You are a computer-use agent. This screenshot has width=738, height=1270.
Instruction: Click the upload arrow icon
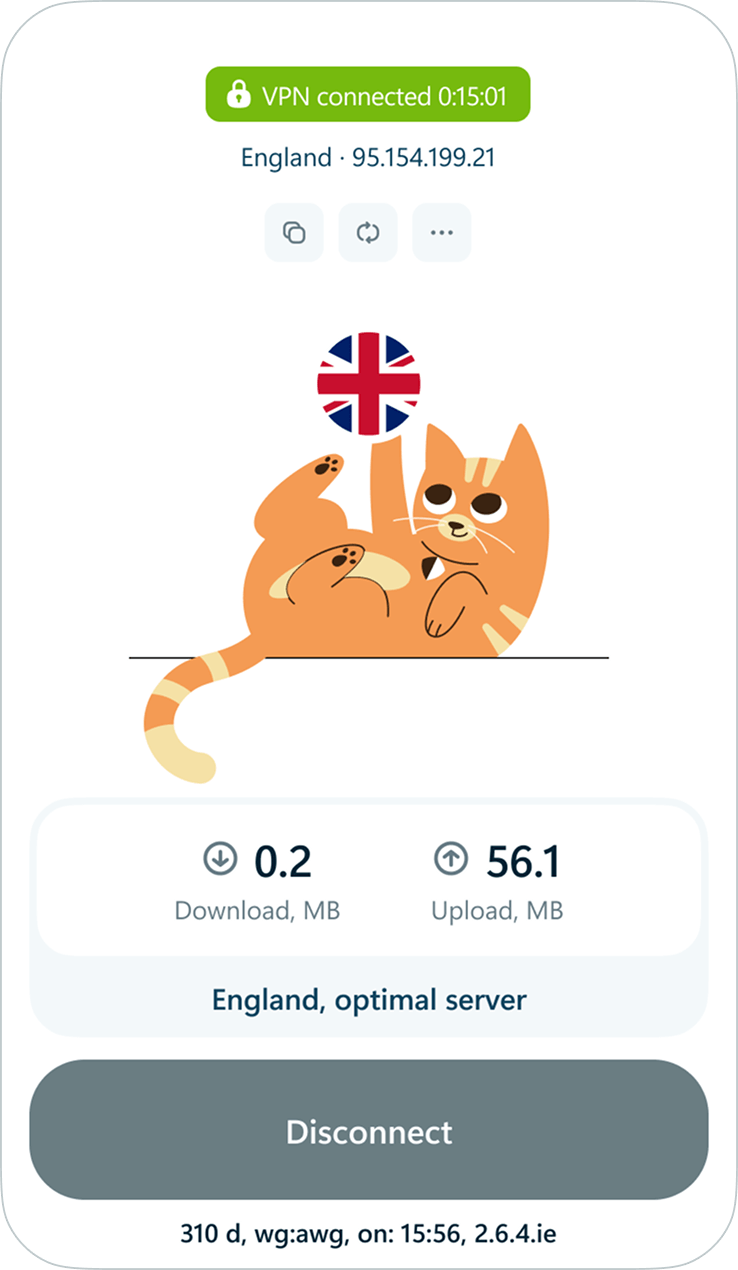point(452,858)
